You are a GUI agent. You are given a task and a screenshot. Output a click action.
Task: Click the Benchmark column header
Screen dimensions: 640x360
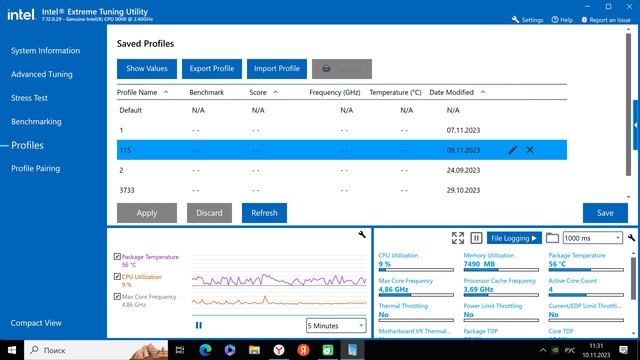pos(207,92)
